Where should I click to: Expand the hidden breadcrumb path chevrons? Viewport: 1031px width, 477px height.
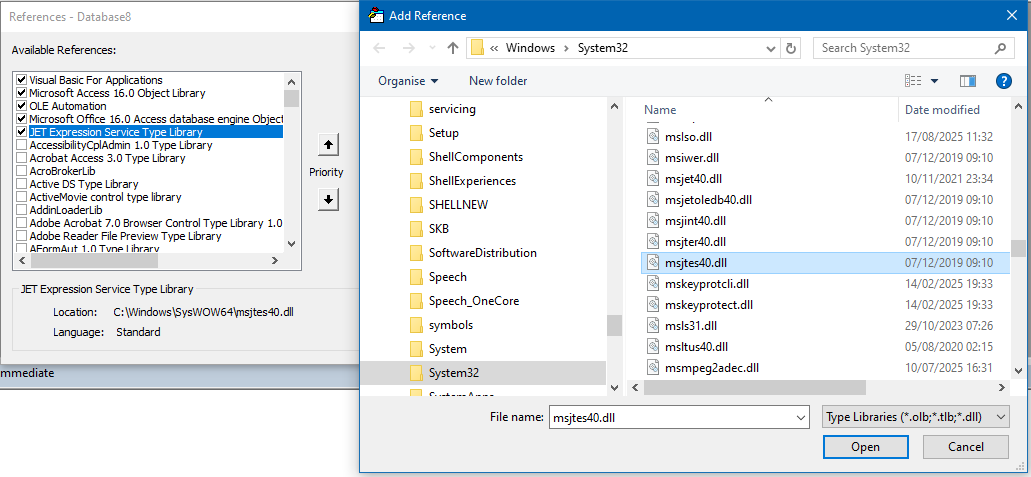coord(494,48)
